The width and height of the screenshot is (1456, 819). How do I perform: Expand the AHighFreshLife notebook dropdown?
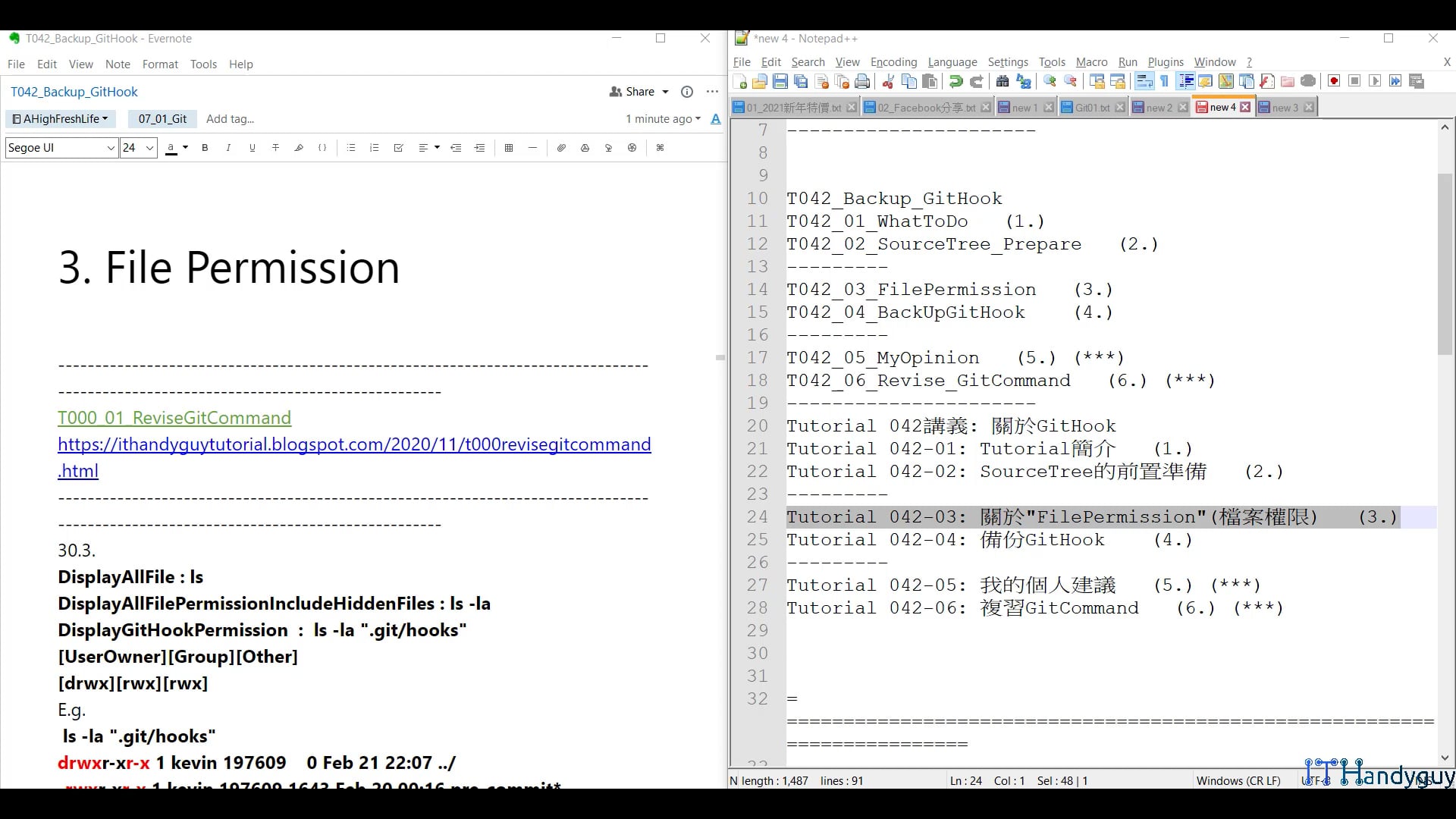(60, 119)
